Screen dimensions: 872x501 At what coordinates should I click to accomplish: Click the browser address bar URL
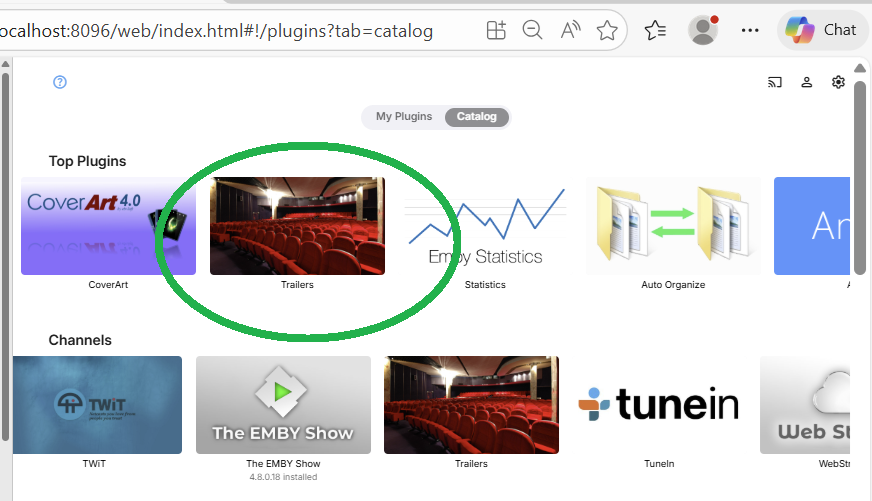(x=216, y=31)
